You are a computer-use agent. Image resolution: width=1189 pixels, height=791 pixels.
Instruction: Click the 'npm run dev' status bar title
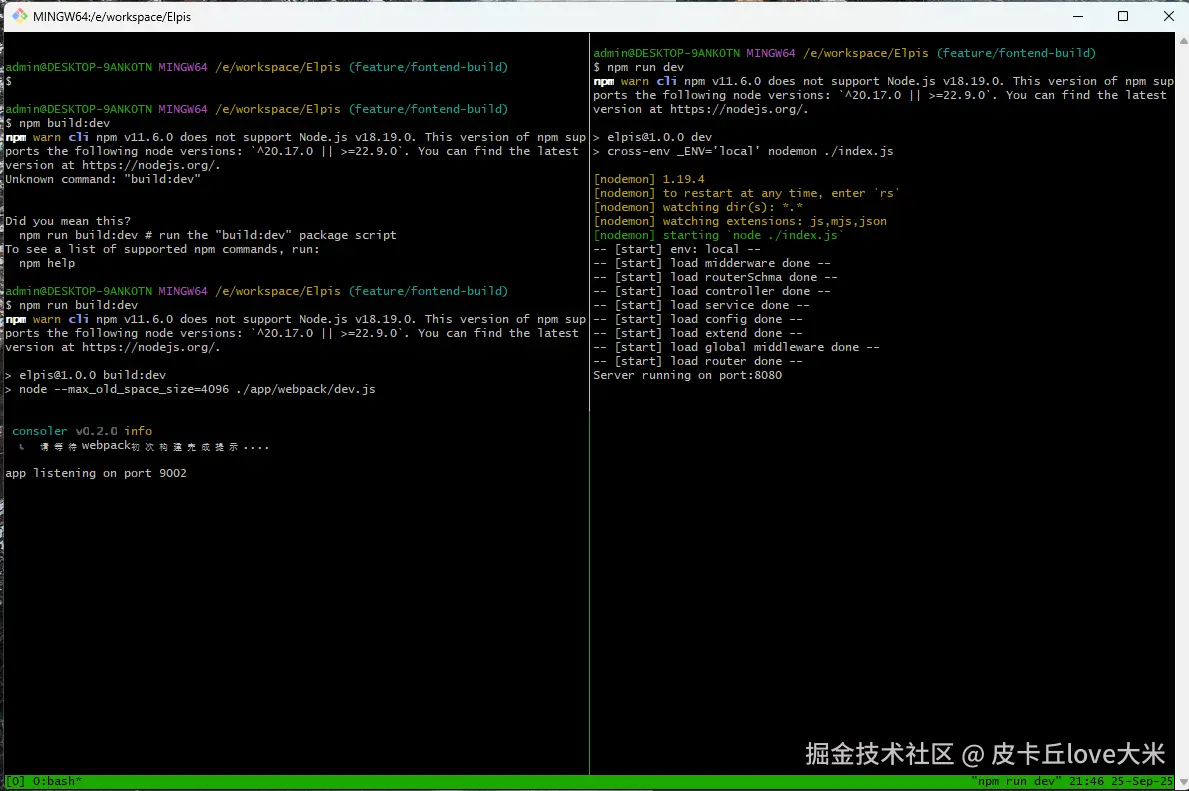1016,781
